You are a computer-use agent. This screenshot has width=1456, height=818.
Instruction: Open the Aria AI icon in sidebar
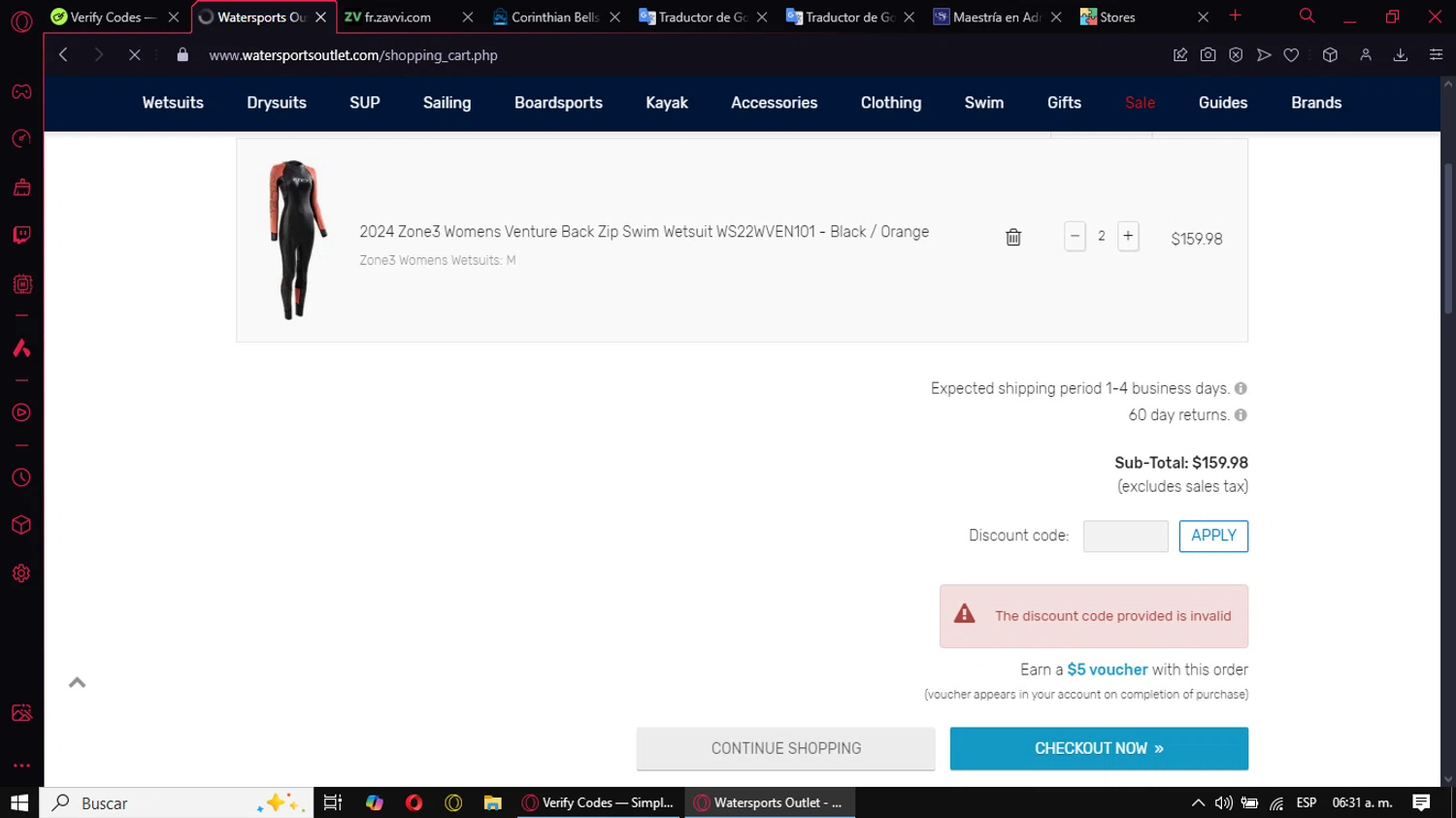(21, 348)
